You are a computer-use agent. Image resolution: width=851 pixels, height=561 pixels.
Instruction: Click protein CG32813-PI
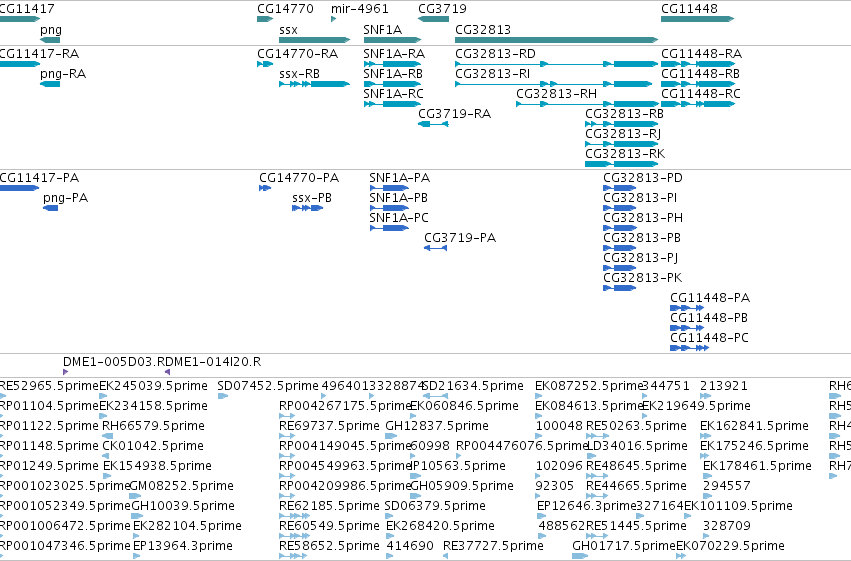(x=619, y=208)
